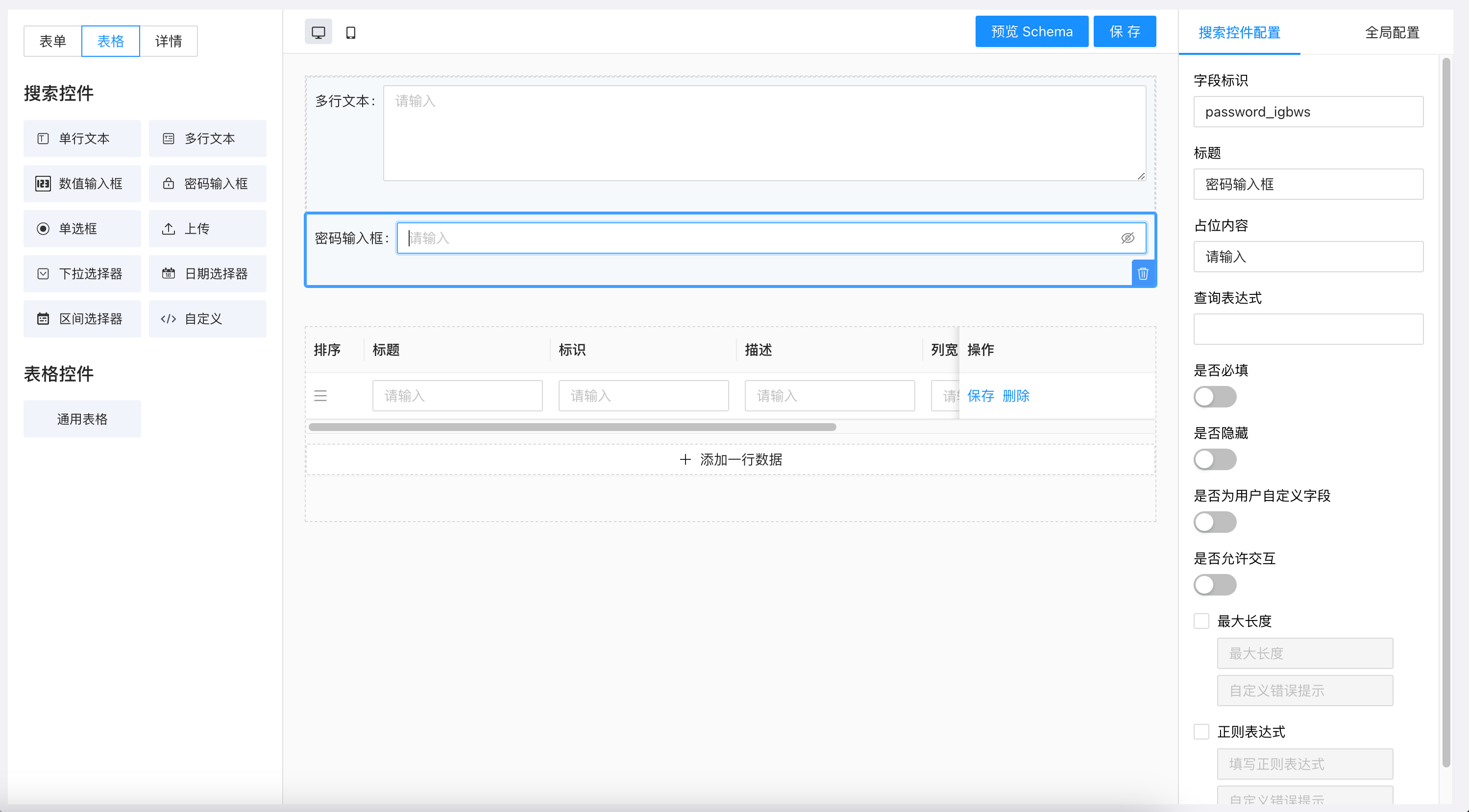Enable the 是否必填 switch
The width and height of the screenshot is (1469, 812).
[x=1215, y=397]
